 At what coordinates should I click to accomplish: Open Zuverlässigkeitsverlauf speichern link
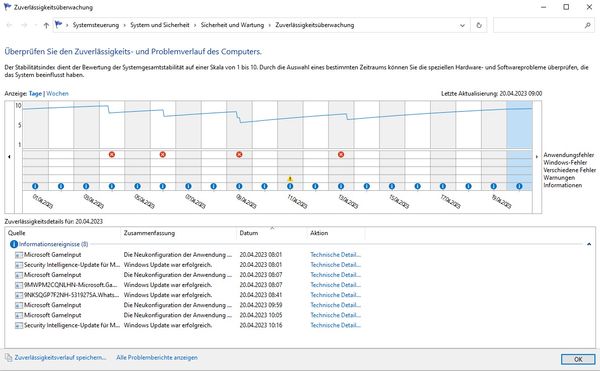60,358
